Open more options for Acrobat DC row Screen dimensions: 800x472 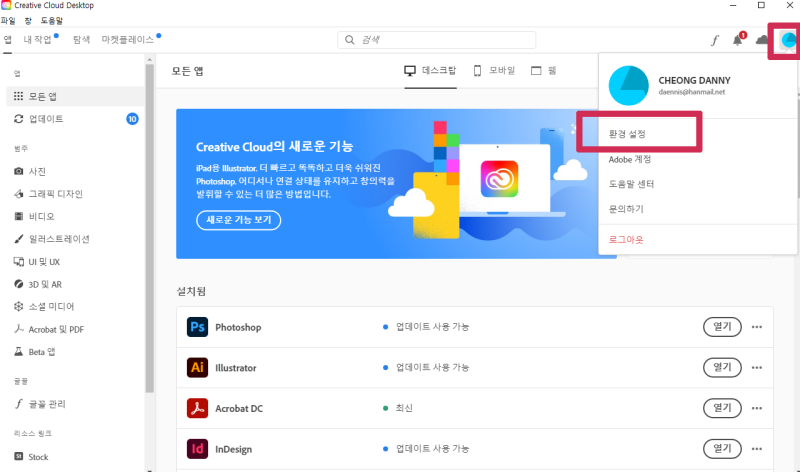click(757, 408)
